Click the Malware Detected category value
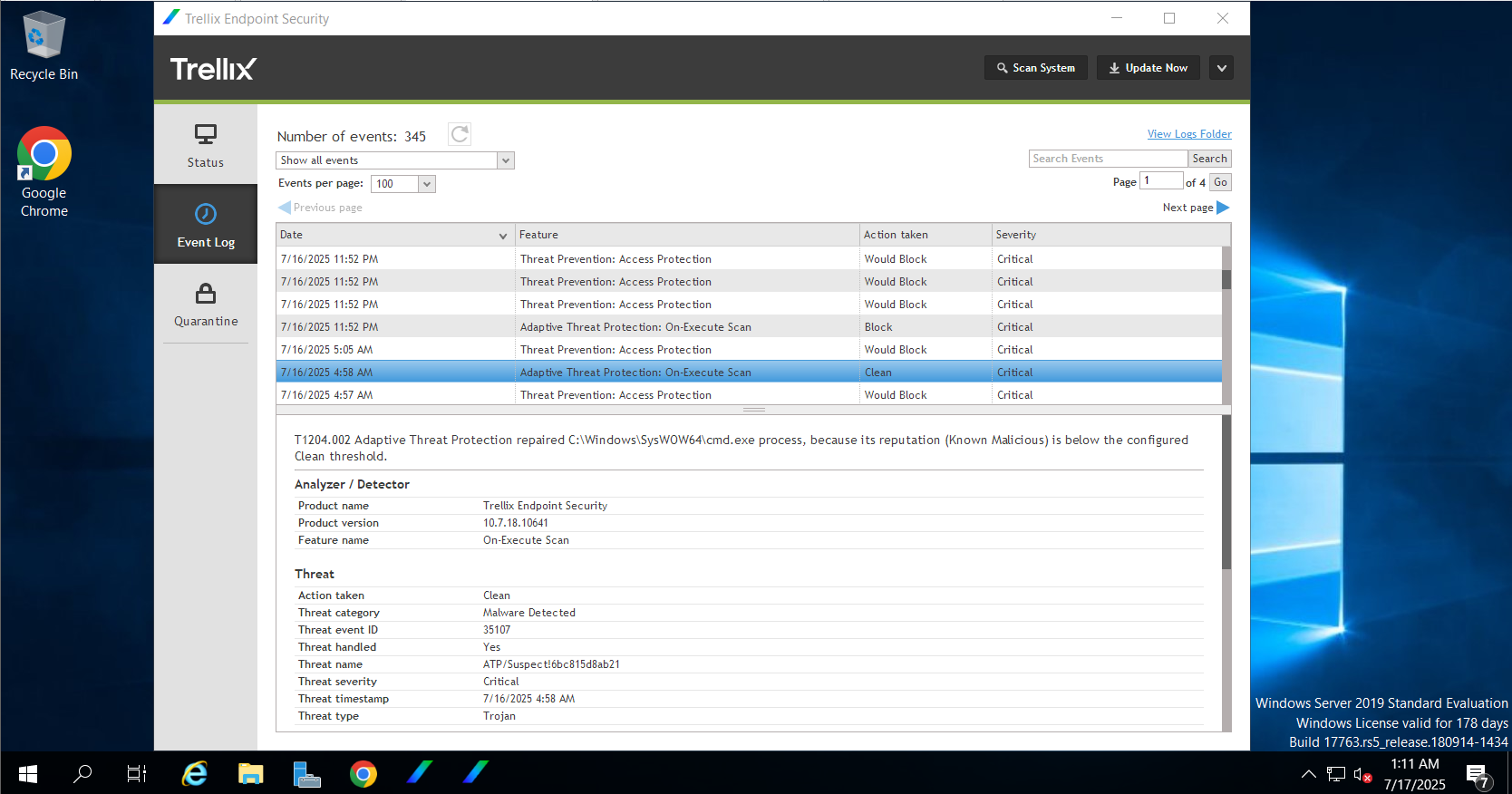Viewport: 1512px width, 794px height. coord(529,613)
